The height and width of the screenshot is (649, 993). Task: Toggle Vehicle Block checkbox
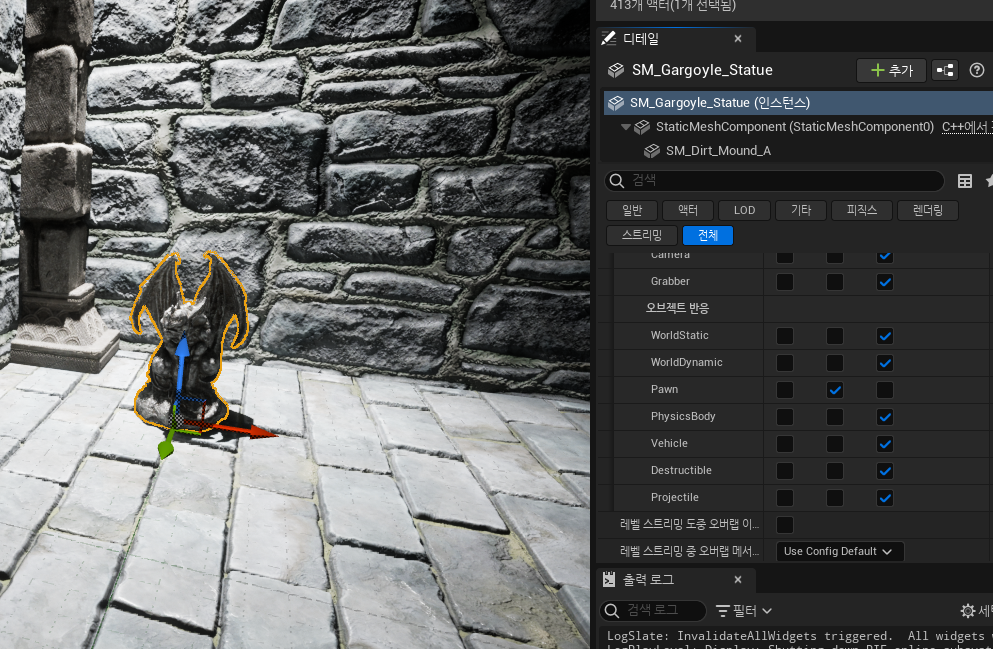coord(885,444)
